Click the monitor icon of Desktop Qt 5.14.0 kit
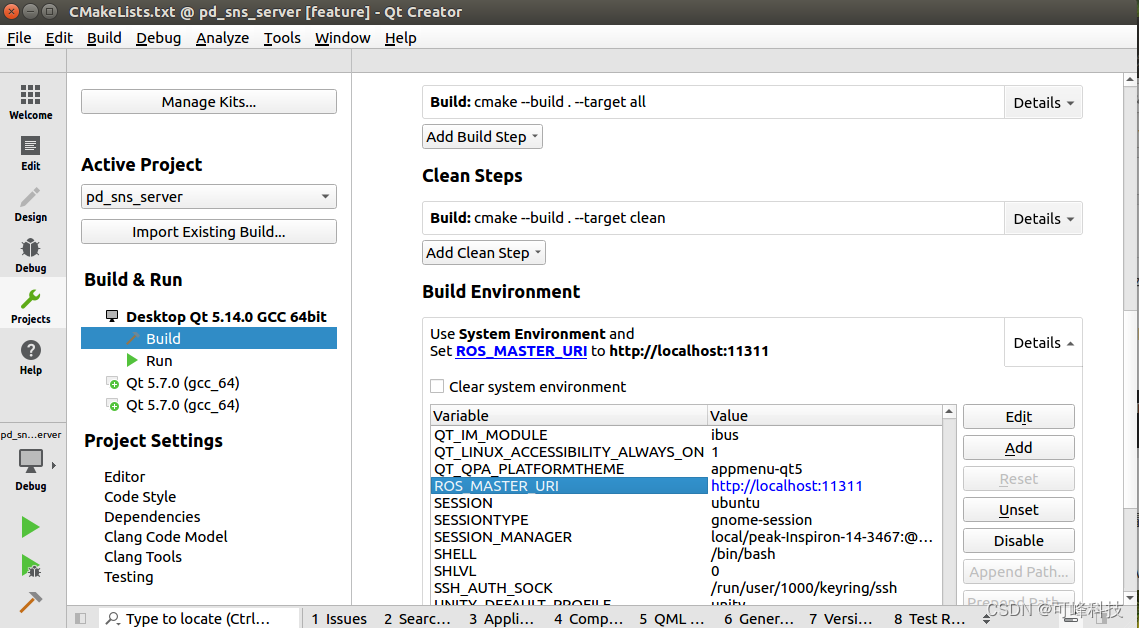This screenshot has height=628, width=1139. tap(112, 317)
